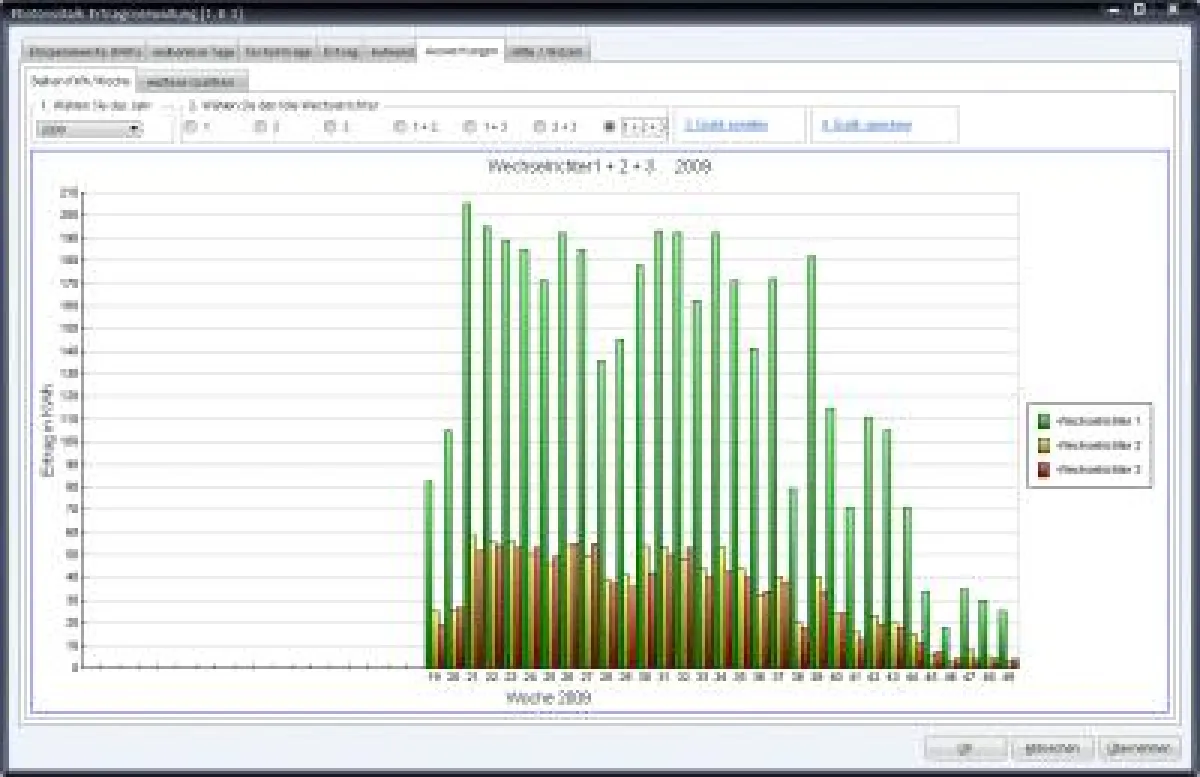Open the second chart sub-tab
The height and width of the screenshot is (777, 1200).
(x=192, y=82)
